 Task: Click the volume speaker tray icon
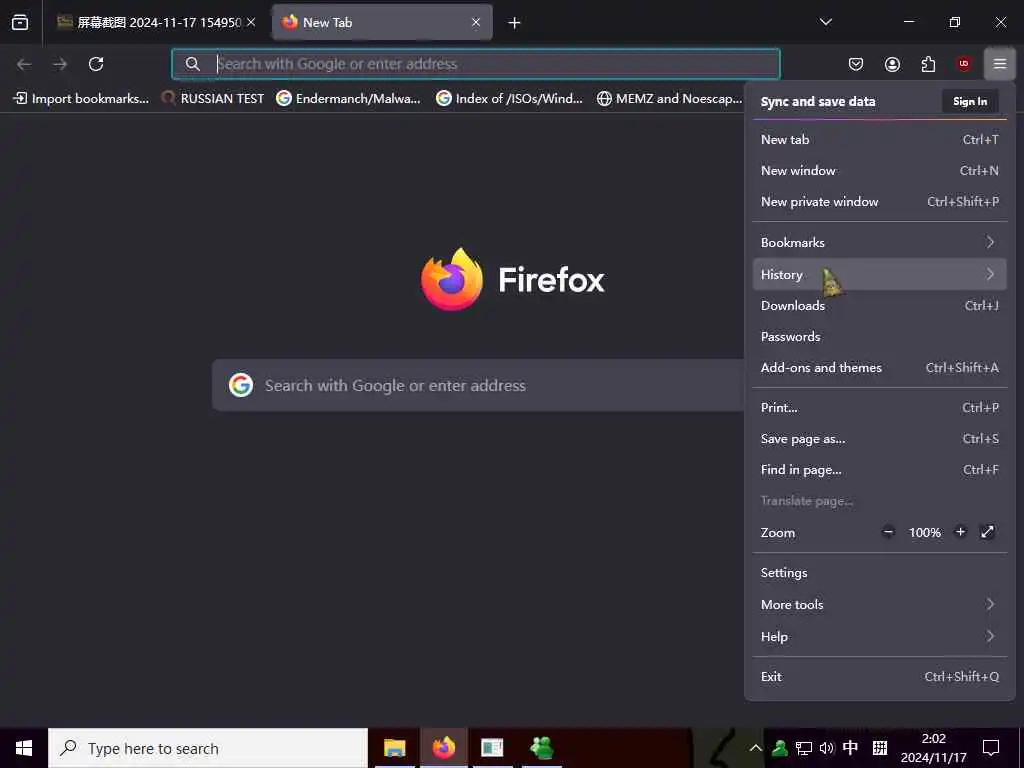827,748
